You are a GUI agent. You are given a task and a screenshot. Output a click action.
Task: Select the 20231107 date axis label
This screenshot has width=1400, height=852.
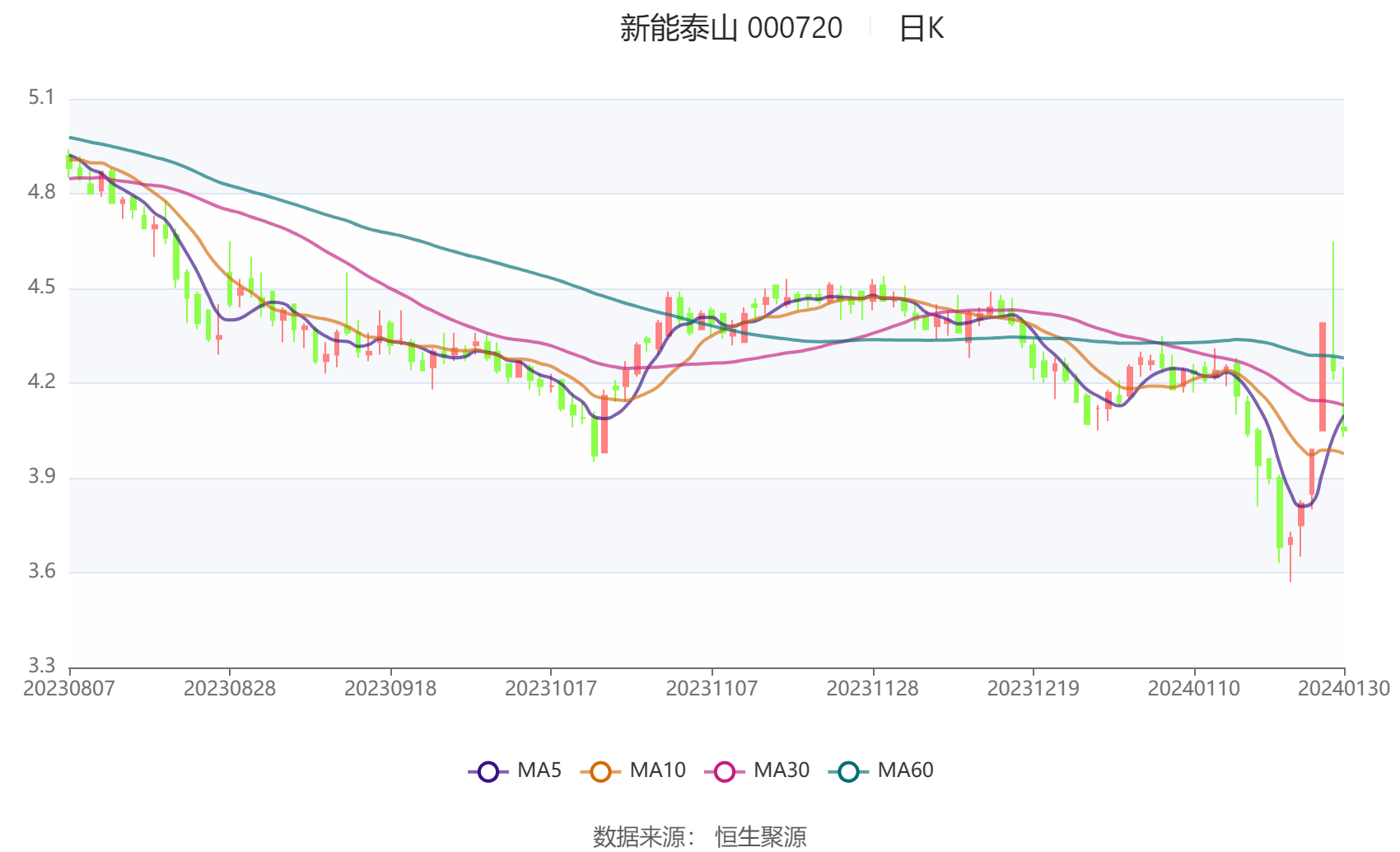pos(712,688)
